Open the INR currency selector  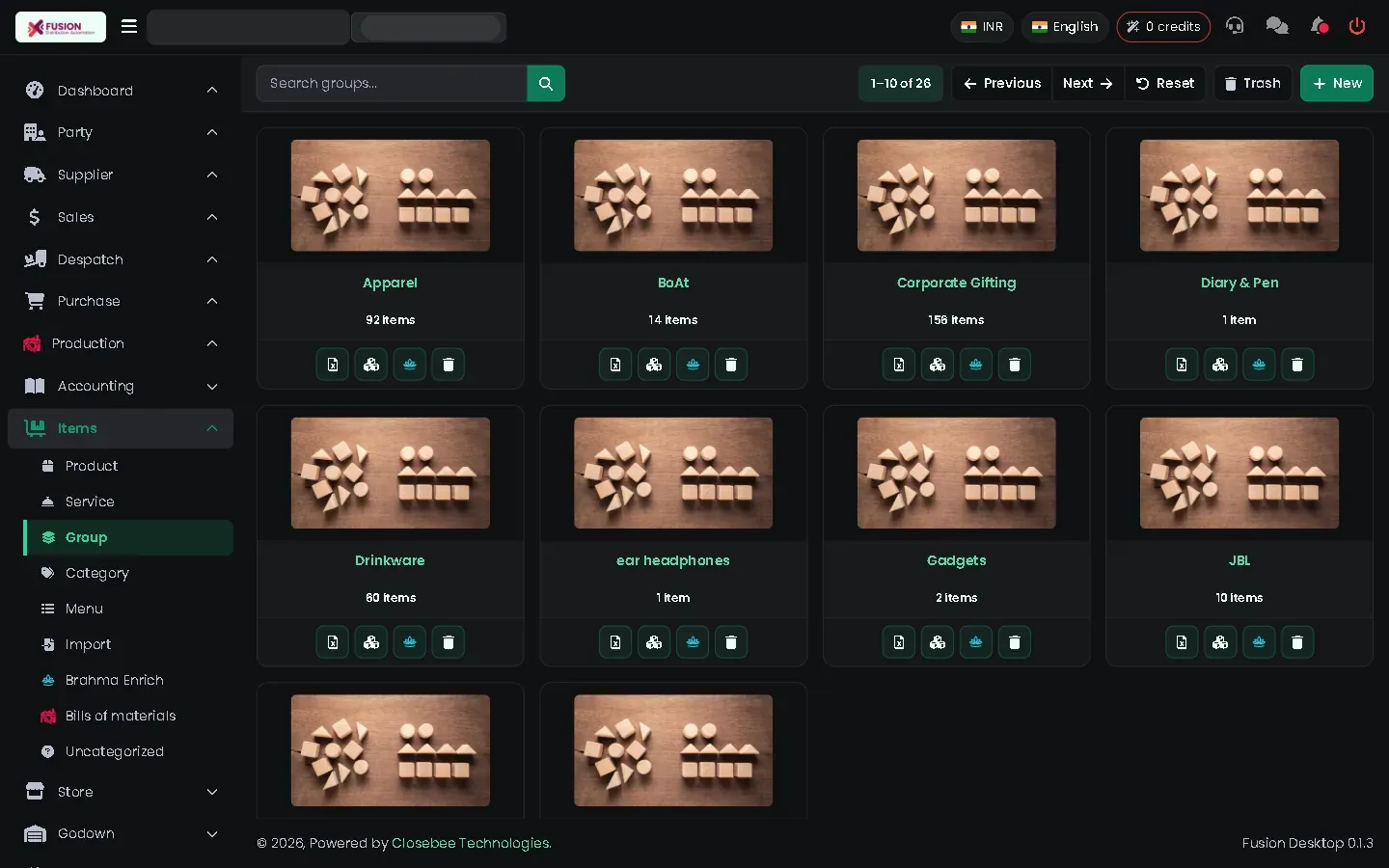(x=982, y=27)
